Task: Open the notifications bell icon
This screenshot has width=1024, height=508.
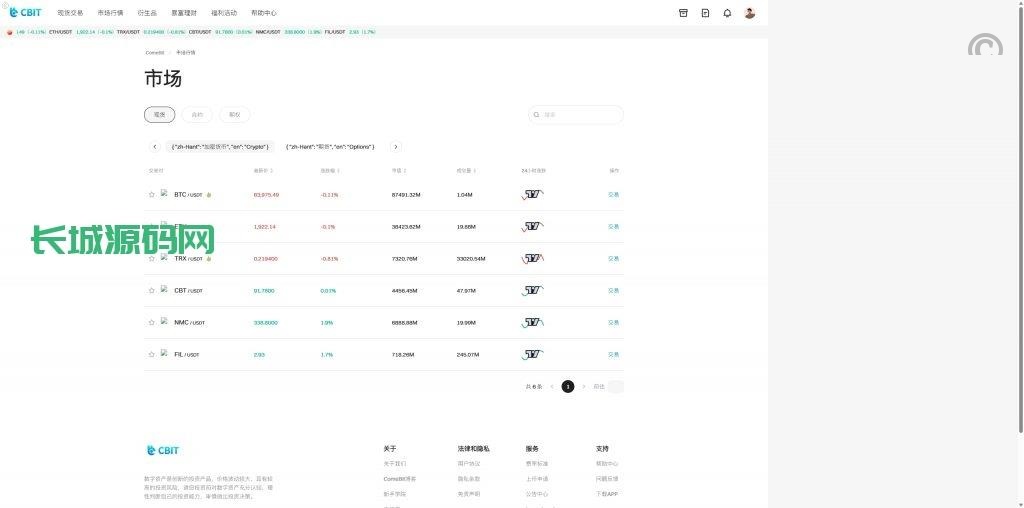Action: tap(727, 13)
